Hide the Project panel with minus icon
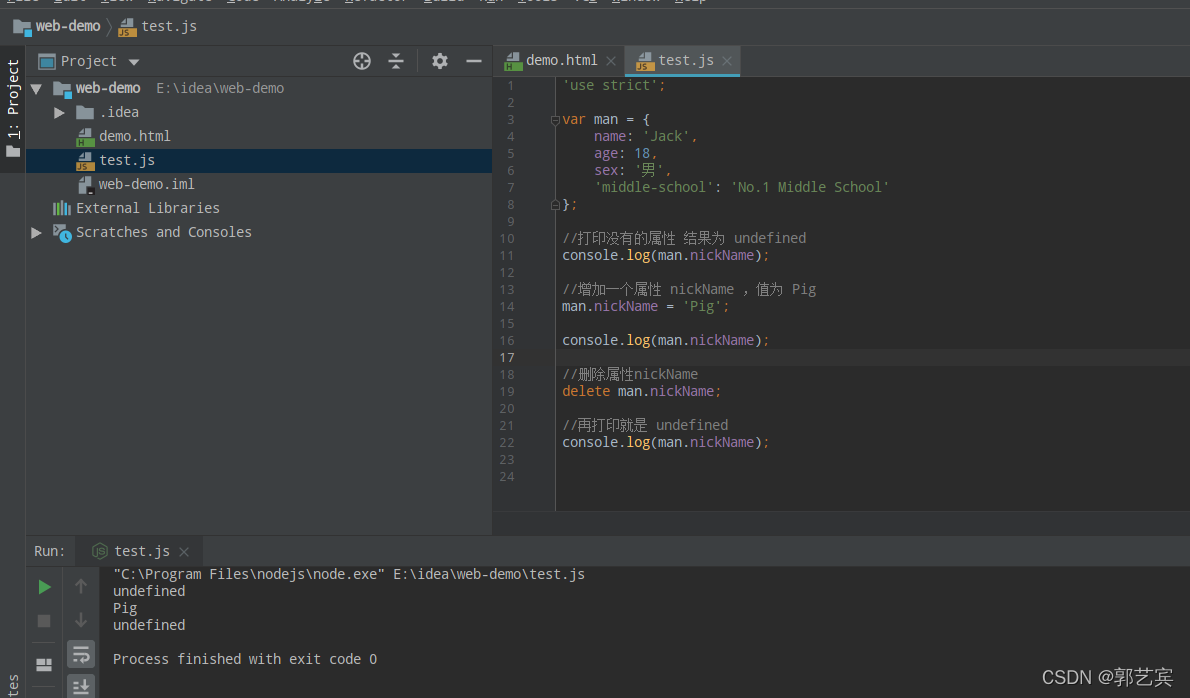Screen dimensions: 1190x698 click(474, 61)
